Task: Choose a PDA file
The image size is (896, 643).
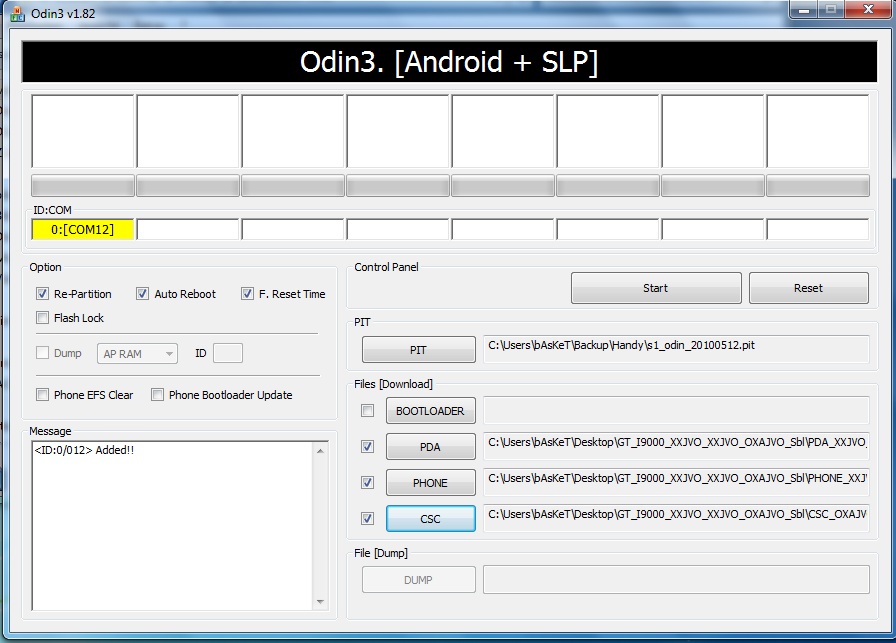Action: click(x=430, y=447)
